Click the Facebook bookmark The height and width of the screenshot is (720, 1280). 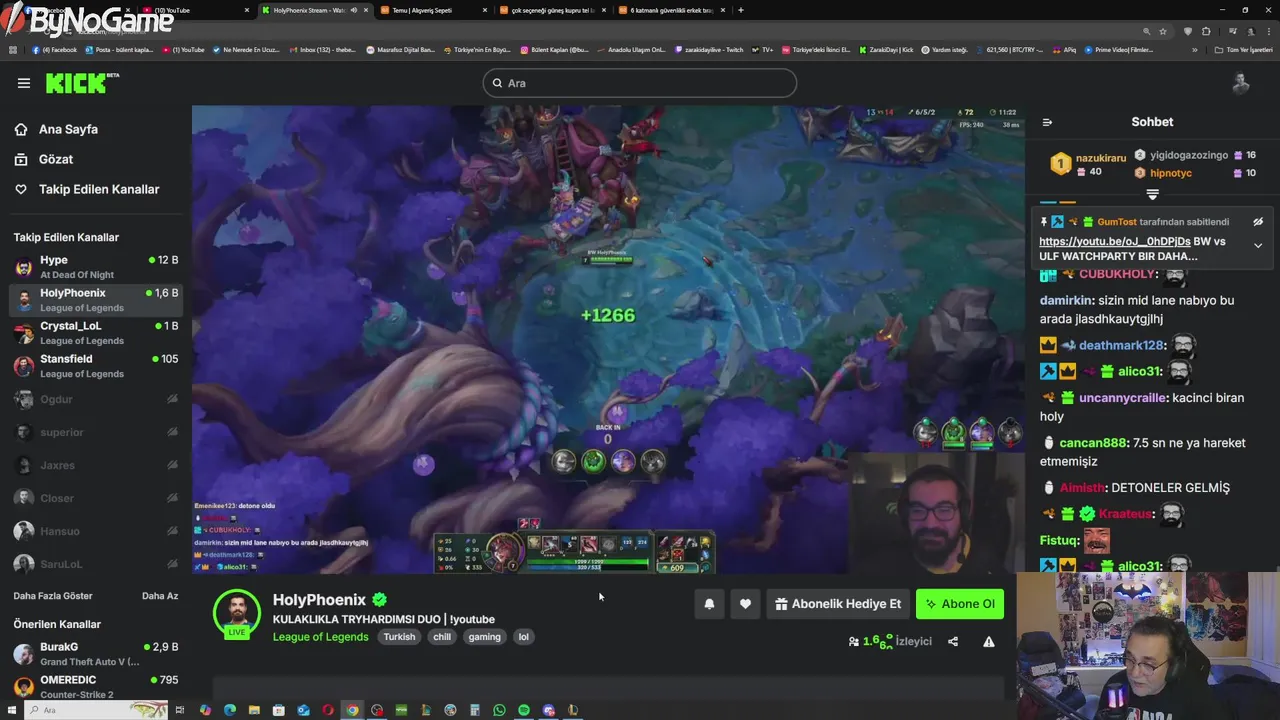tap(55, 49)
